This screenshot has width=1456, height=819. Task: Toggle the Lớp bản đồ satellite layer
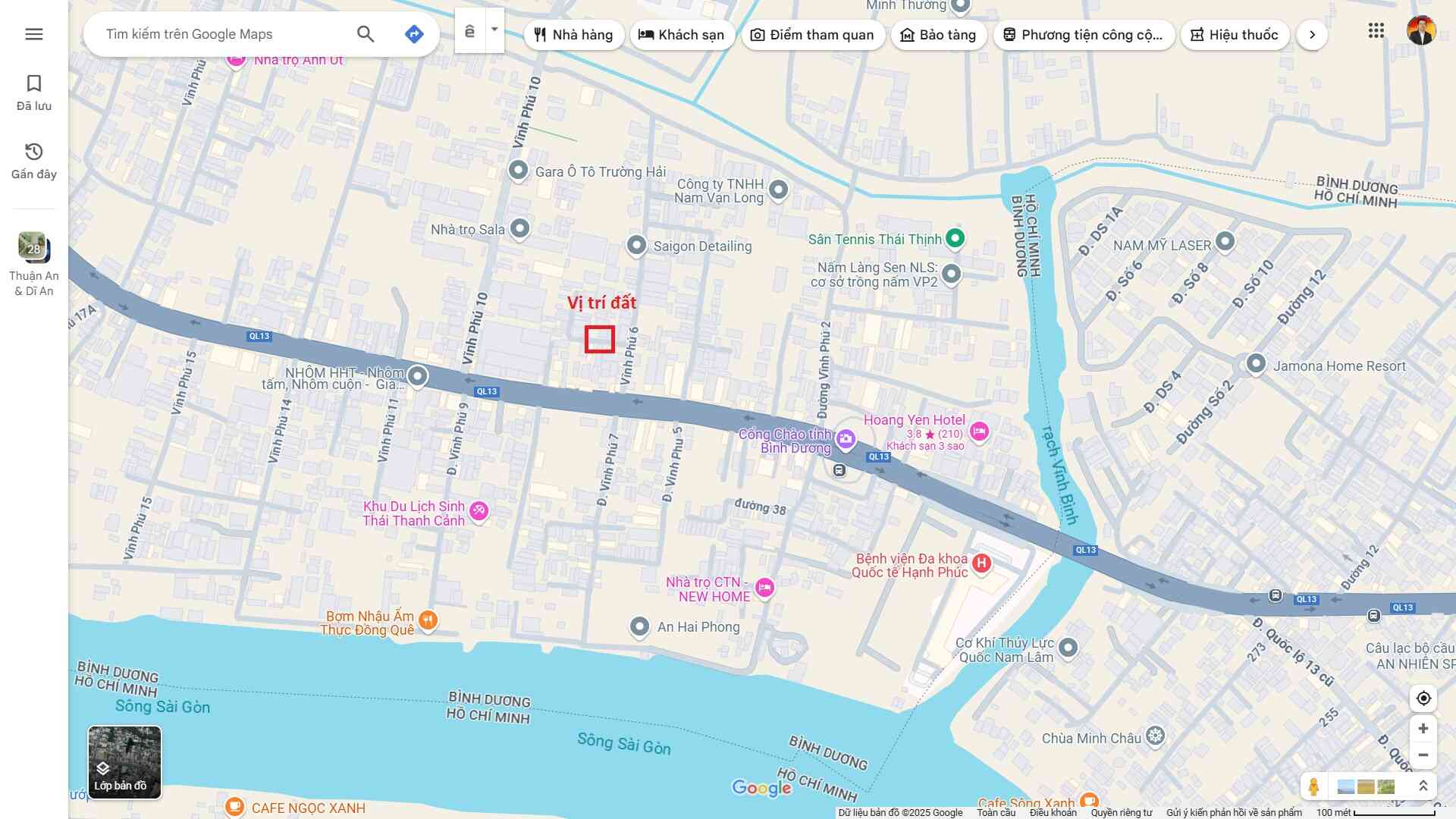click(124, 762)
